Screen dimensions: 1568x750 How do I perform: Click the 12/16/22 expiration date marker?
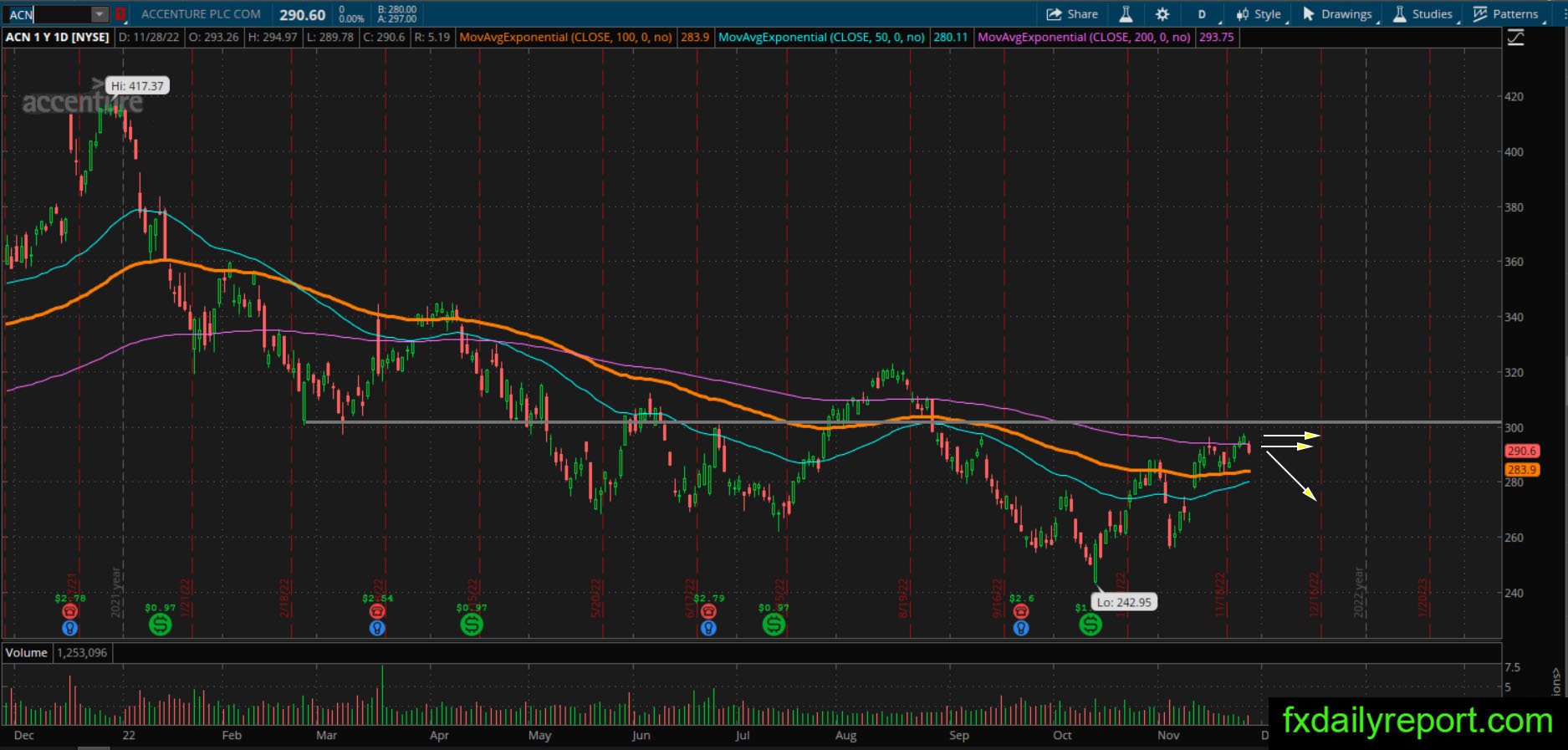coord(1315,594)
